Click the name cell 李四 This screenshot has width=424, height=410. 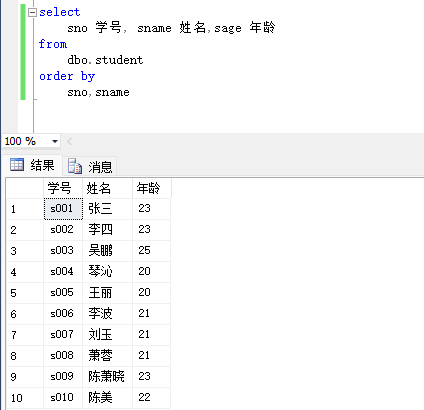[107, 230]
